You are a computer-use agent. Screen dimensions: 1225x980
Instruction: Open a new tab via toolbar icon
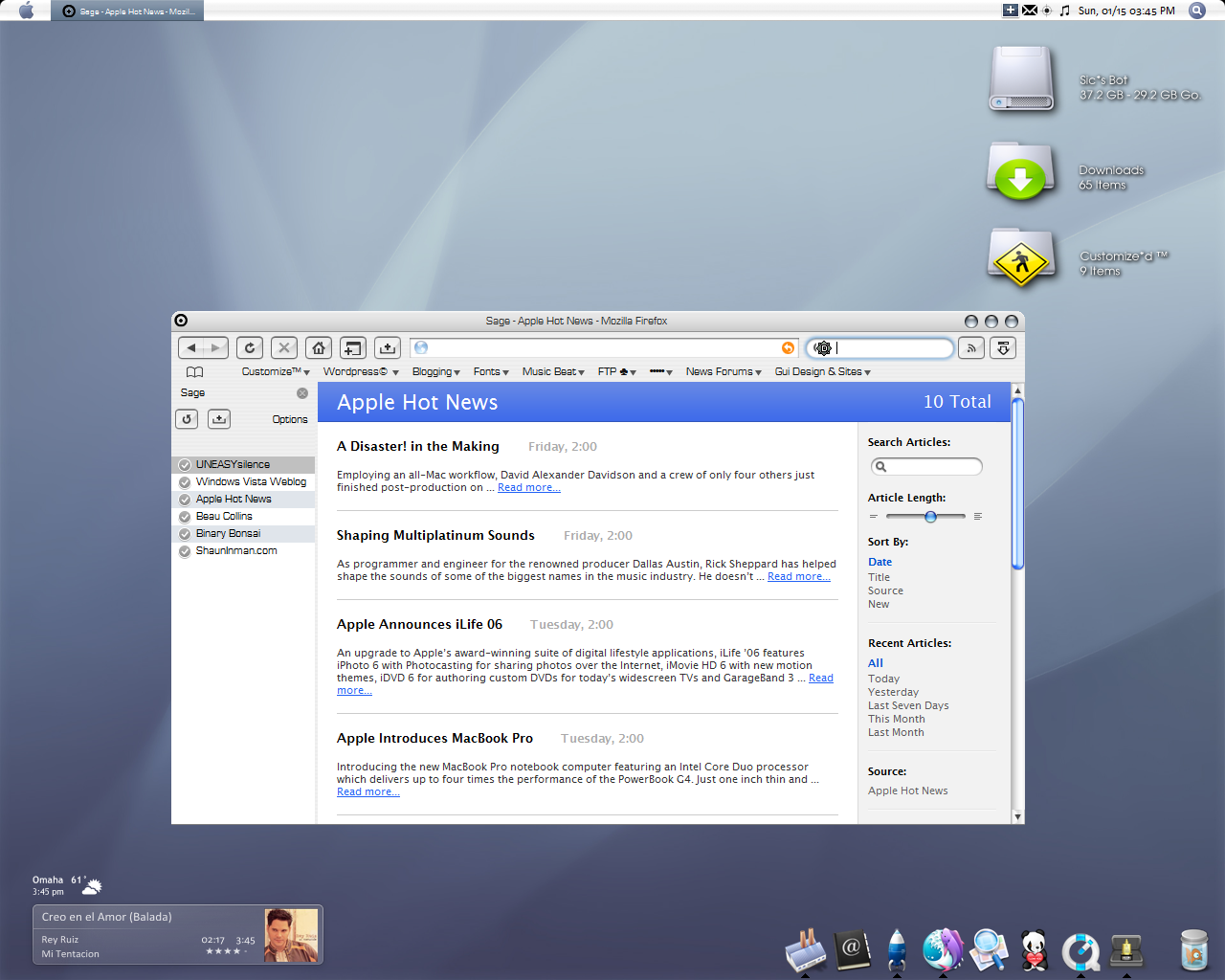tap(353, 348)
